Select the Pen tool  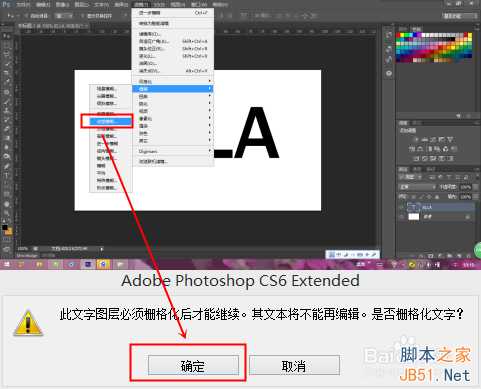point(6,166)
